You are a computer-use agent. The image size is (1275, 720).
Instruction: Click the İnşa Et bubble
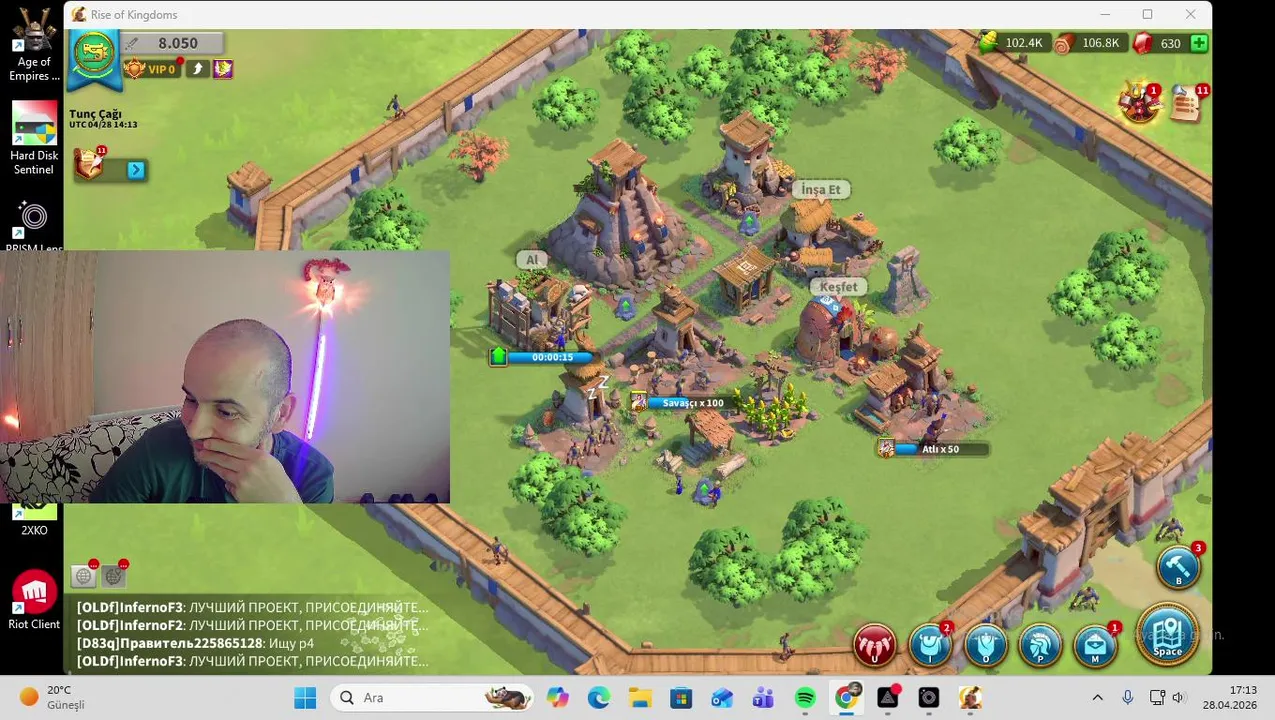click(x=821, y=189)
